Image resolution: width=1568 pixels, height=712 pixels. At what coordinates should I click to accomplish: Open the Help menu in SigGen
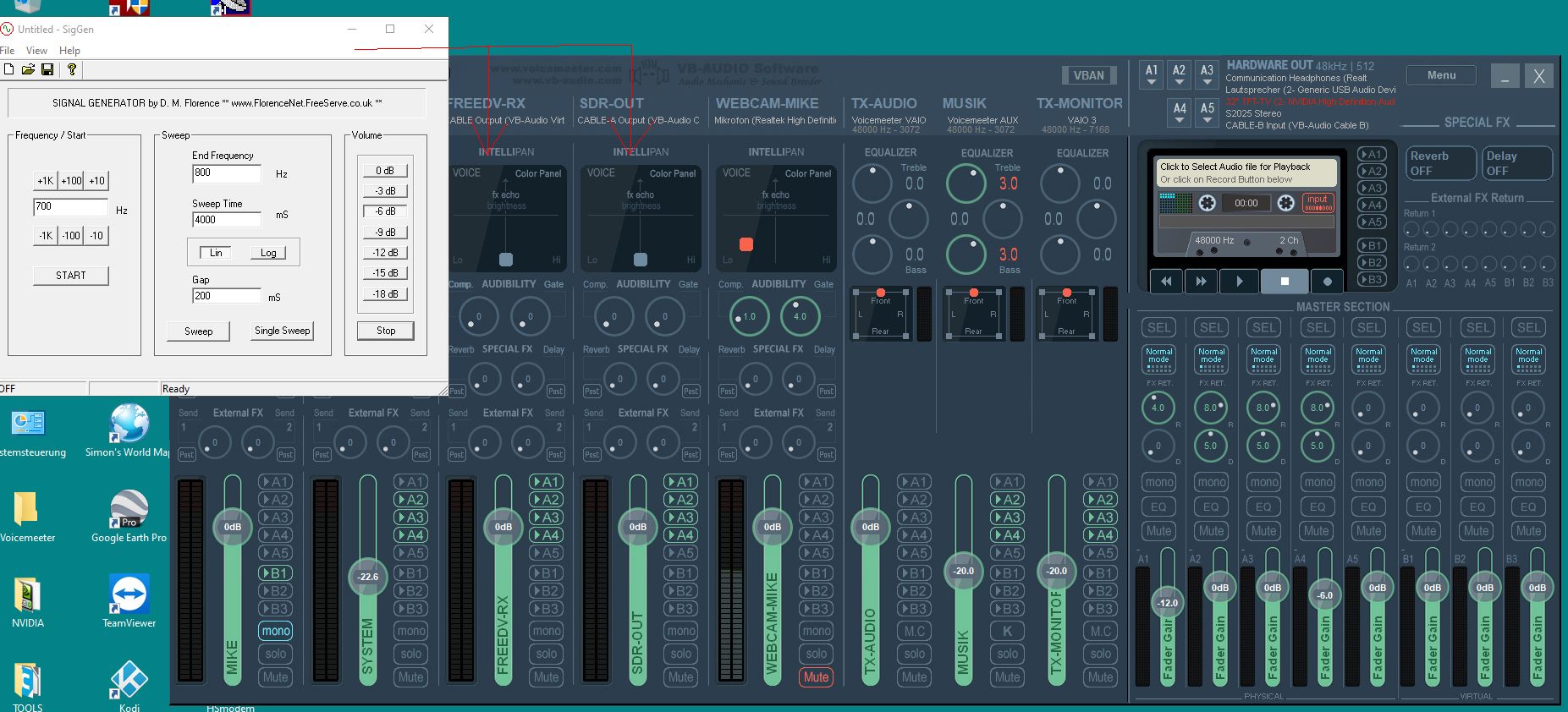coord(69,51)
